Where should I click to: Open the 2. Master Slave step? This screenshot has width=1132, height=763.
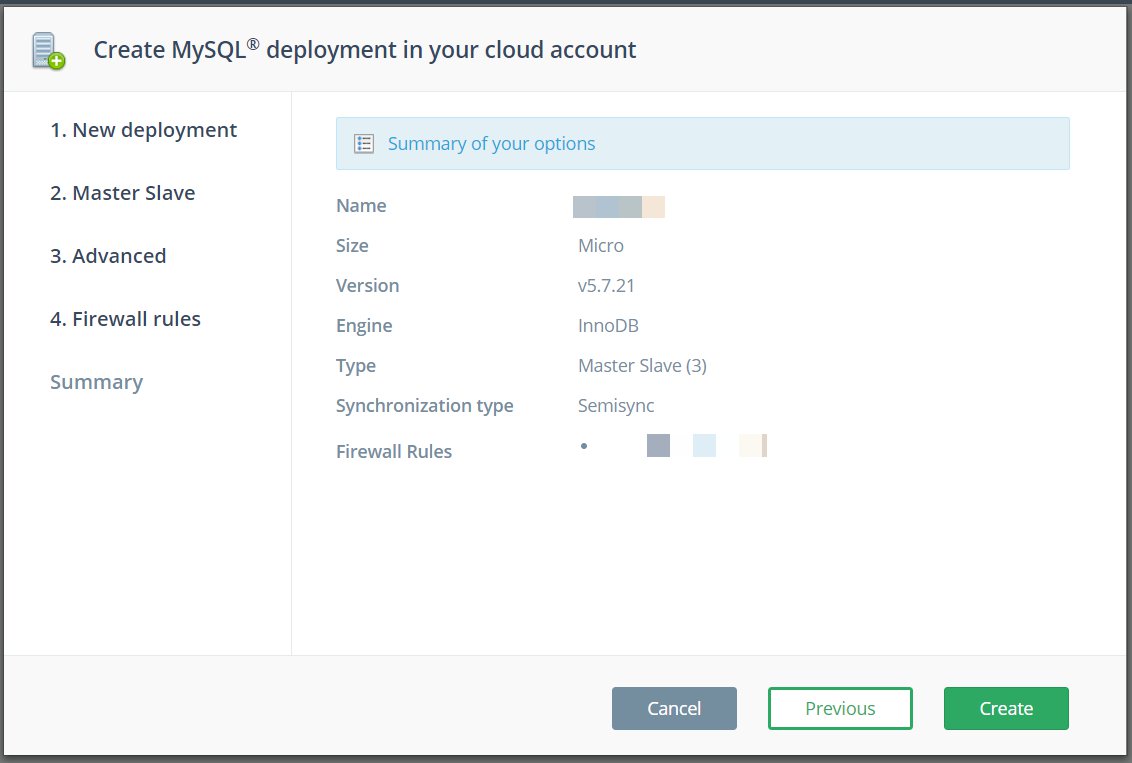pyautogui.click(x=123, y=193)
